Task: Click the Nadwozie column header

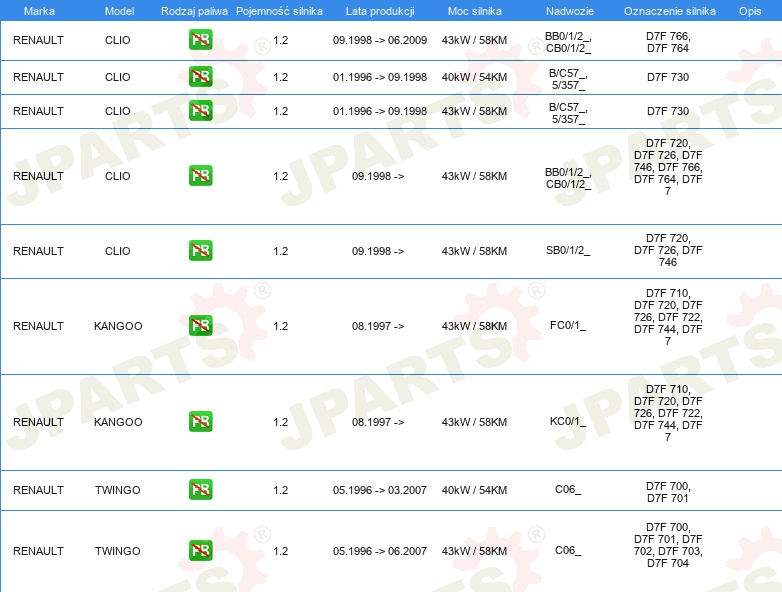Action: [570, 11]
